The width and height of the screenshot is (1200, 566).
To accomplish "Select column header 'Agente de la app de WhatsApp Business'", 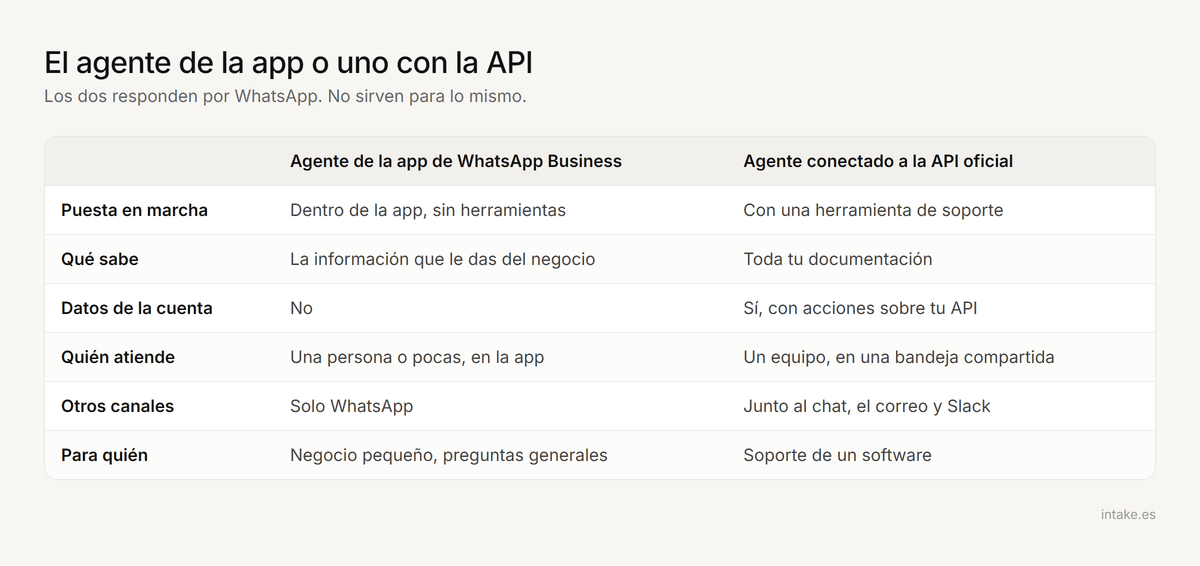I will 456,161.
